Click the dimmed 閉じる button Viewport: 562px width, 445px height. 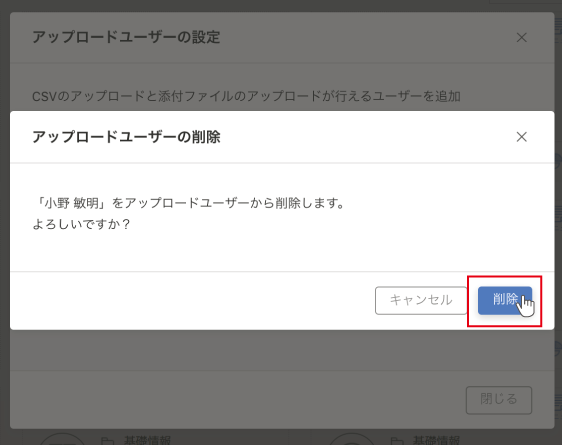click(x=499, y=400)
